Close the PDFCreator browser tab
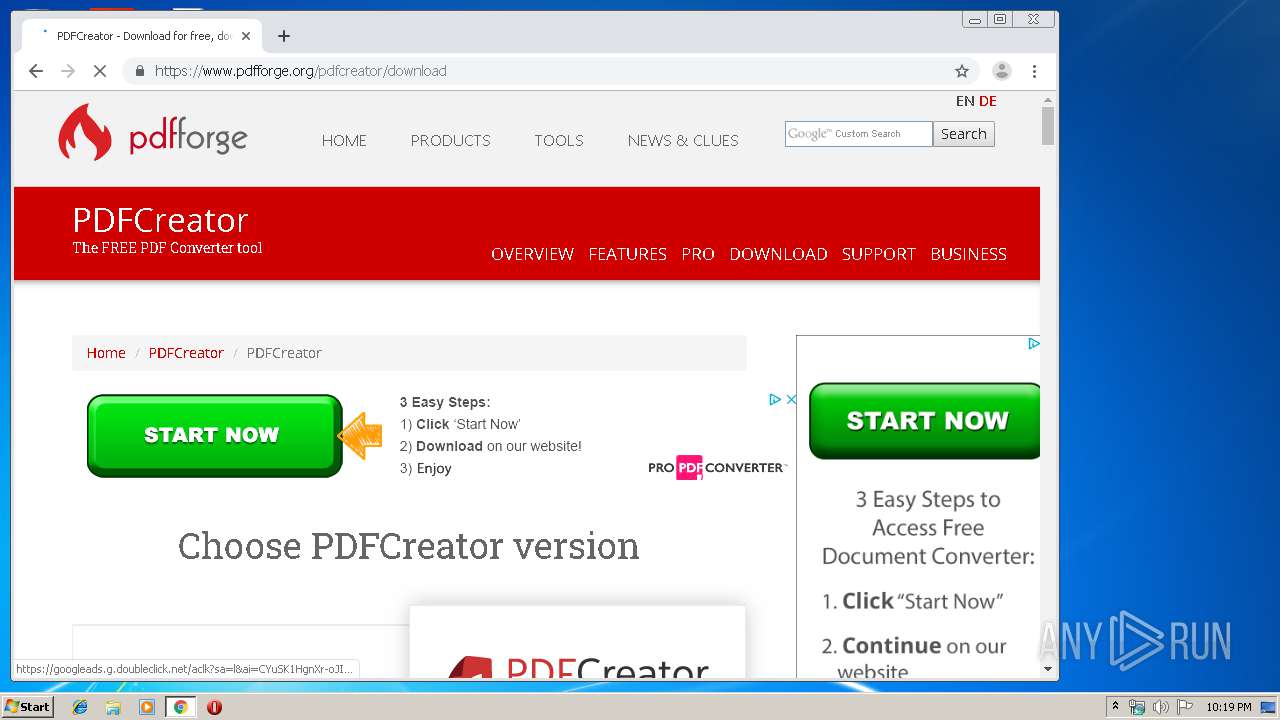Screen dimensions: 1280x720 (246, 36)
